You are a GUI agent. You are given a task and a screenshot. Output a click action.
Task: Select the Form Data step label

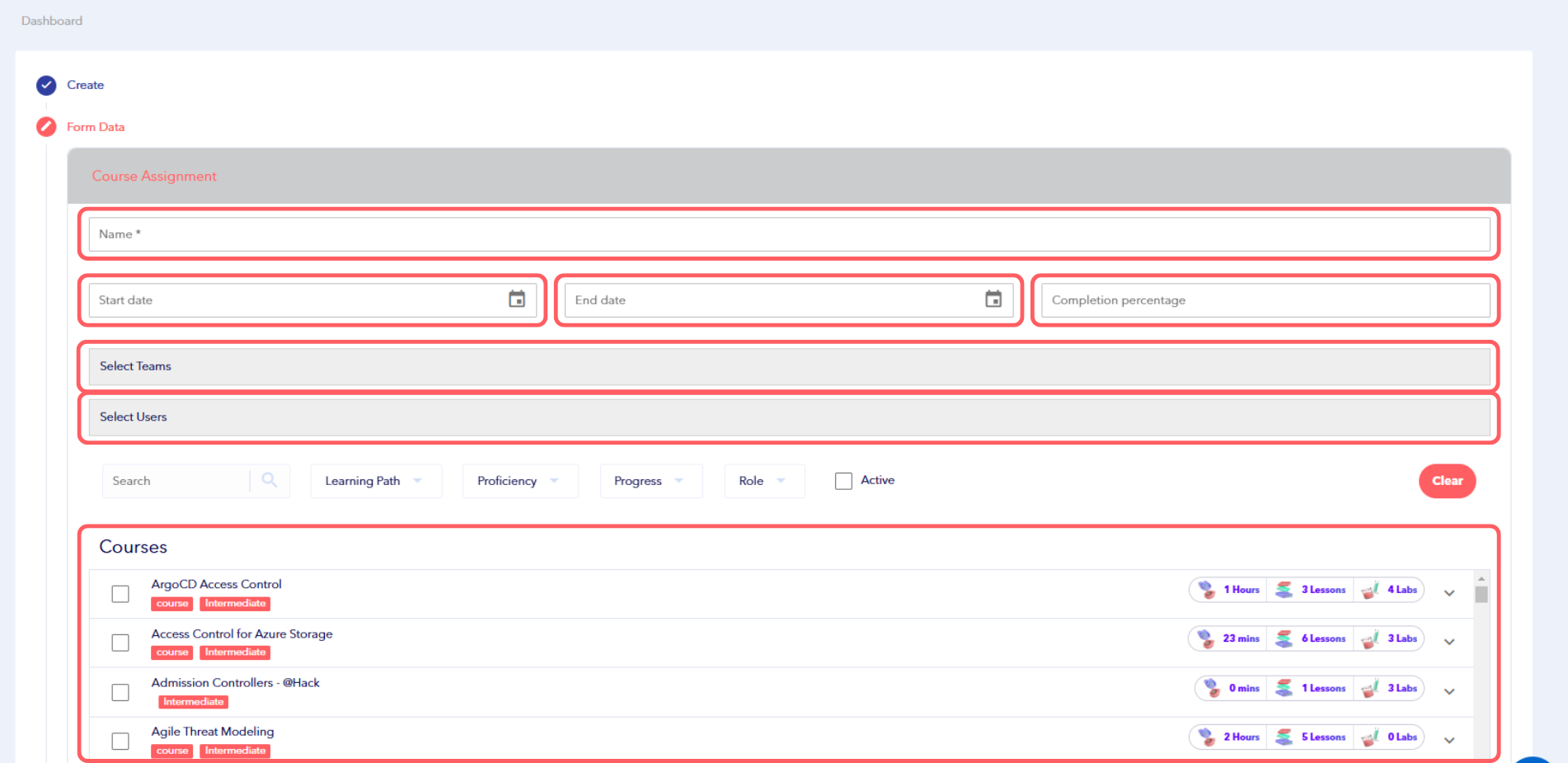click(x=96, y=126)
